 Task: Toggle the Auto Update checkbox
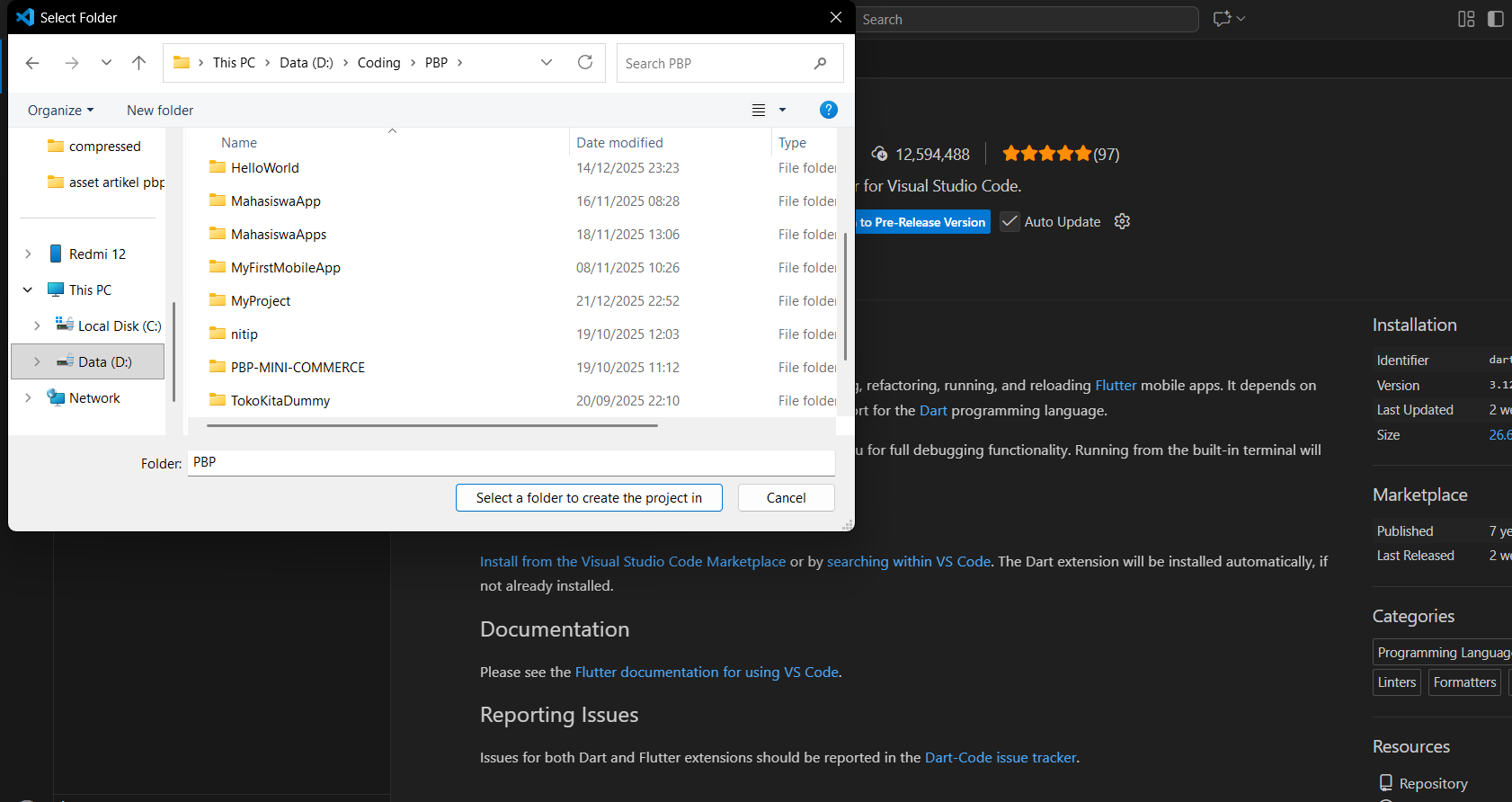(1010, 222)
